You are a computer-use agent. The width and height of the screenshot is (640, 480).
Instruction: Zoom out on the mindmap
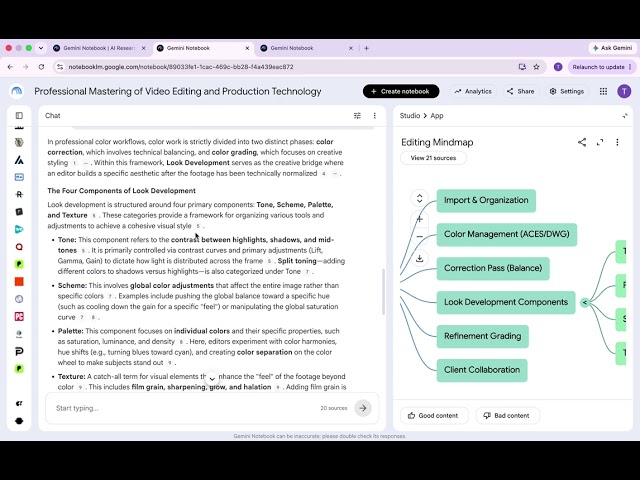point(420,236)
